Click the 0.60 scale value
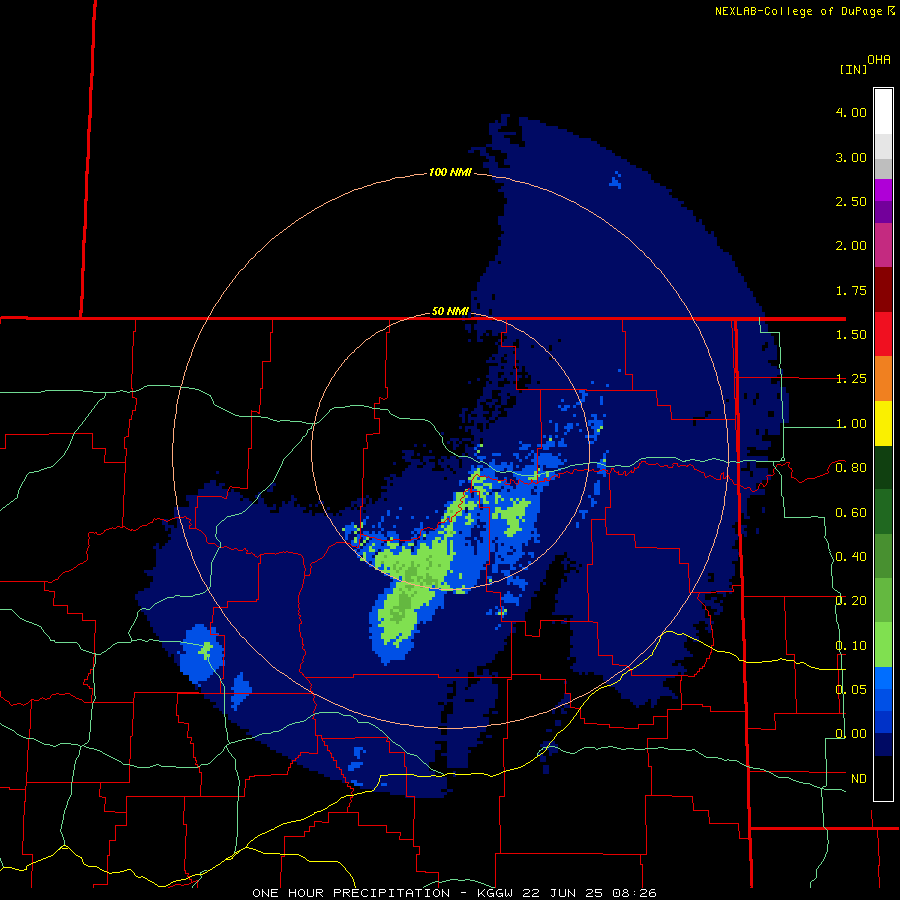The height and width of the screenshot is (900, 900). tap(851, 513)
